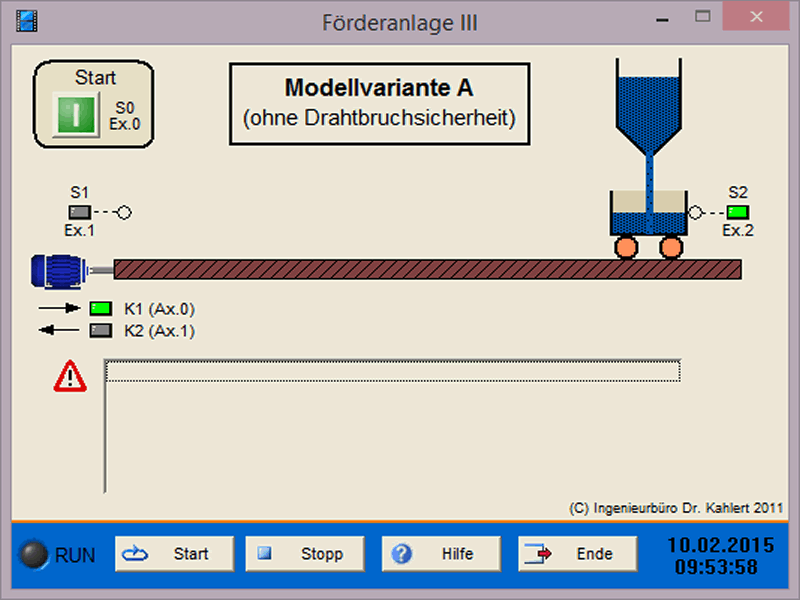The height and width of the screenshot is (600, 800).
Task: Click the date and time display
Action: click(720, 556)
